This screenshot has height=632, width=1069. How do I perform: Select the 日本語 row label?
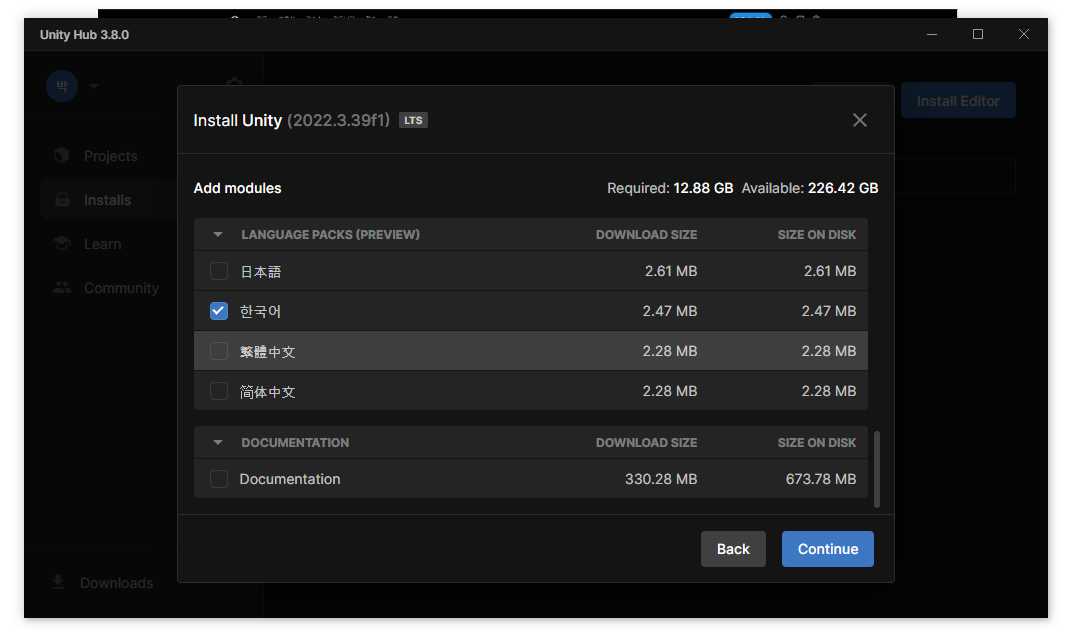[x=260, y=271]
